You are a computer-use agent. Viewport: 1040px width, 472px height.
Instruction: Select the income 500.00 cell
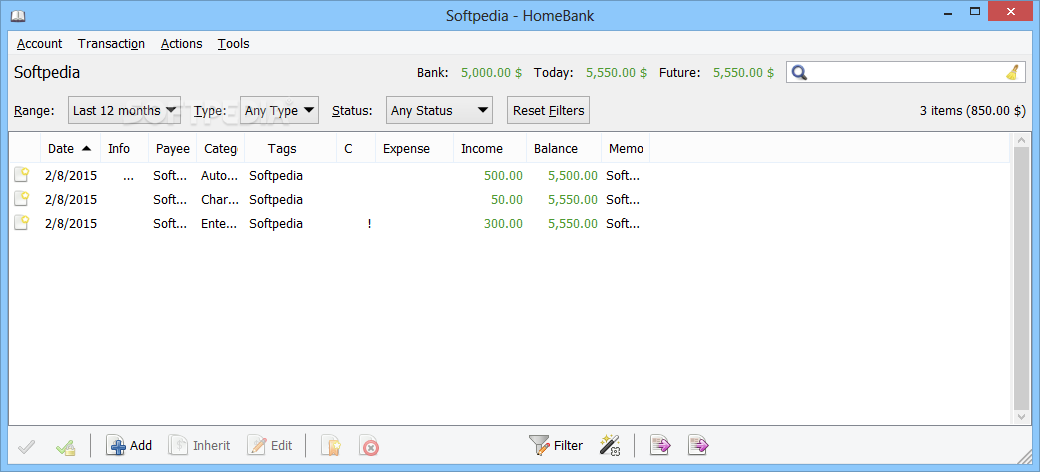[503, 176]
